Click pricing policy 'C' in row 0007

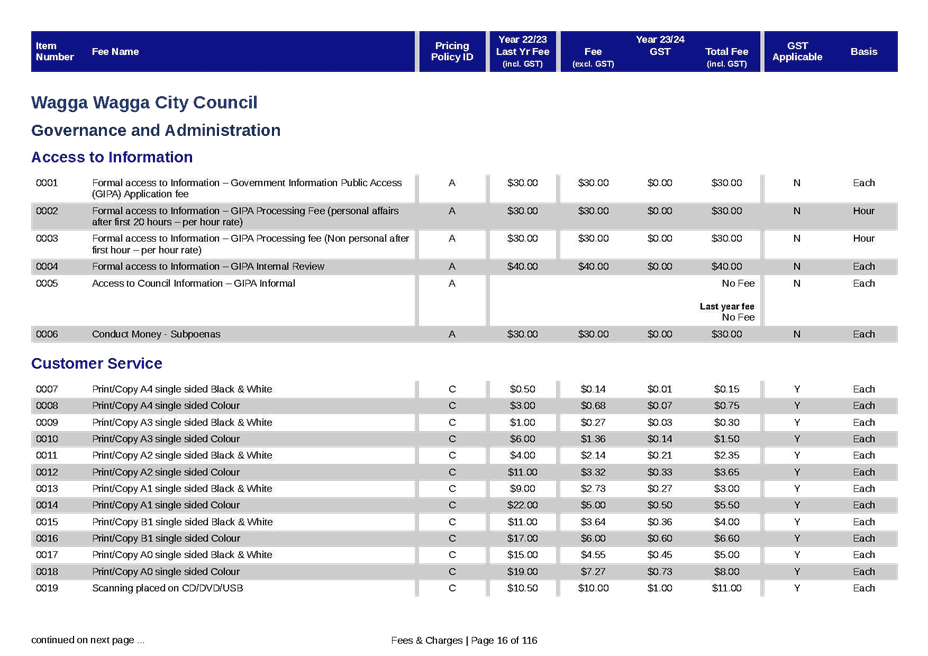pos(452,389)
